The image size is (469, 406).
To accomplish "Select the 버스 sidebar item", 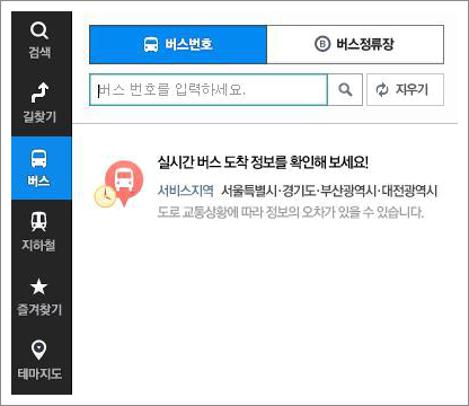I will click(x=41, y=168).
